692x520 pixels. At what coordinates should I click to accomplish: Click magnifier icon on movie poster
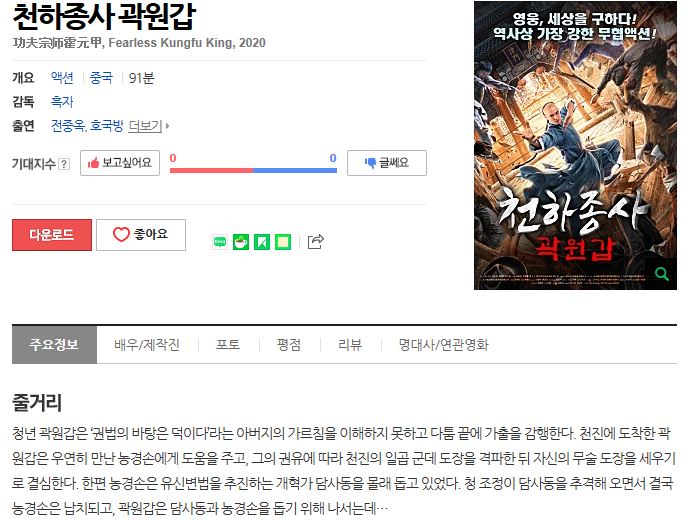662,274
